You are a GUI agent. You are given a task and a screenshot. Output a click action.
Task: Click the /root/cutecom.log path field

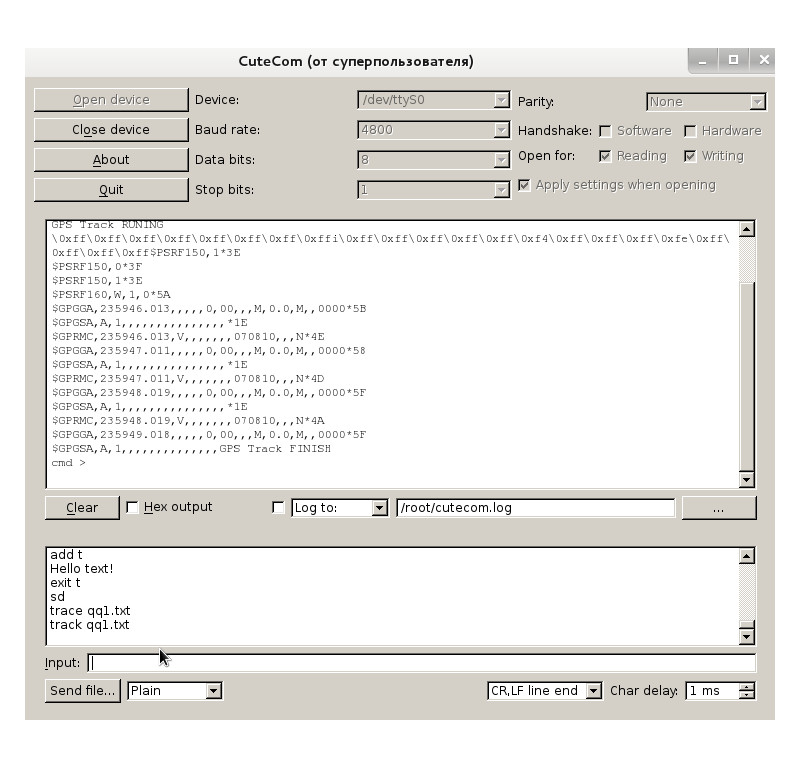(535, 508)
